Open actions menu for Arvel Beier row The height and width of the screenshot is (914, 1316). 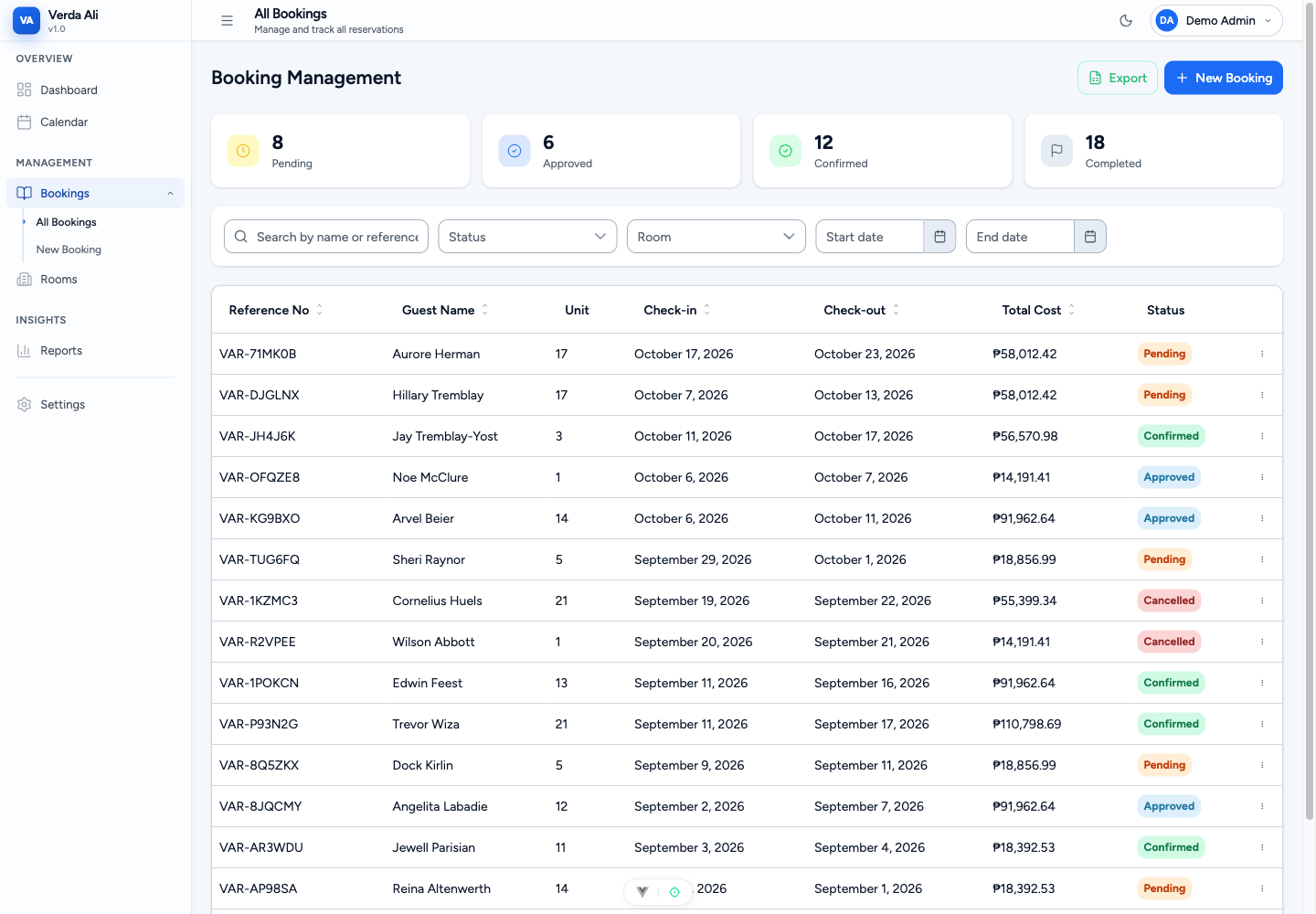click(1262, 518)
